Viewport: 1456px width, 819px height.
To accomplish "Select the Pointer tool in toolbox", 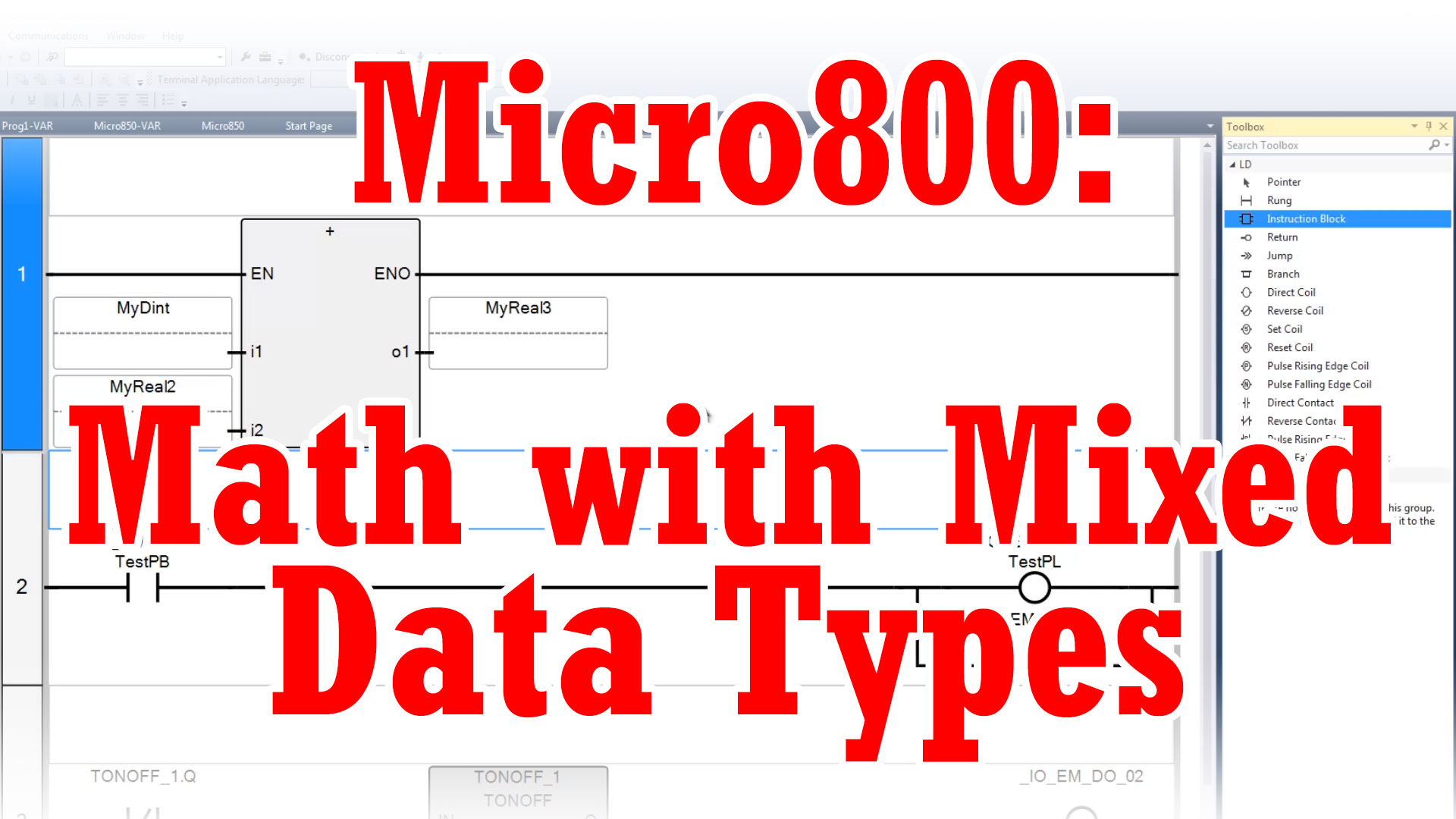I will 1283,181.
